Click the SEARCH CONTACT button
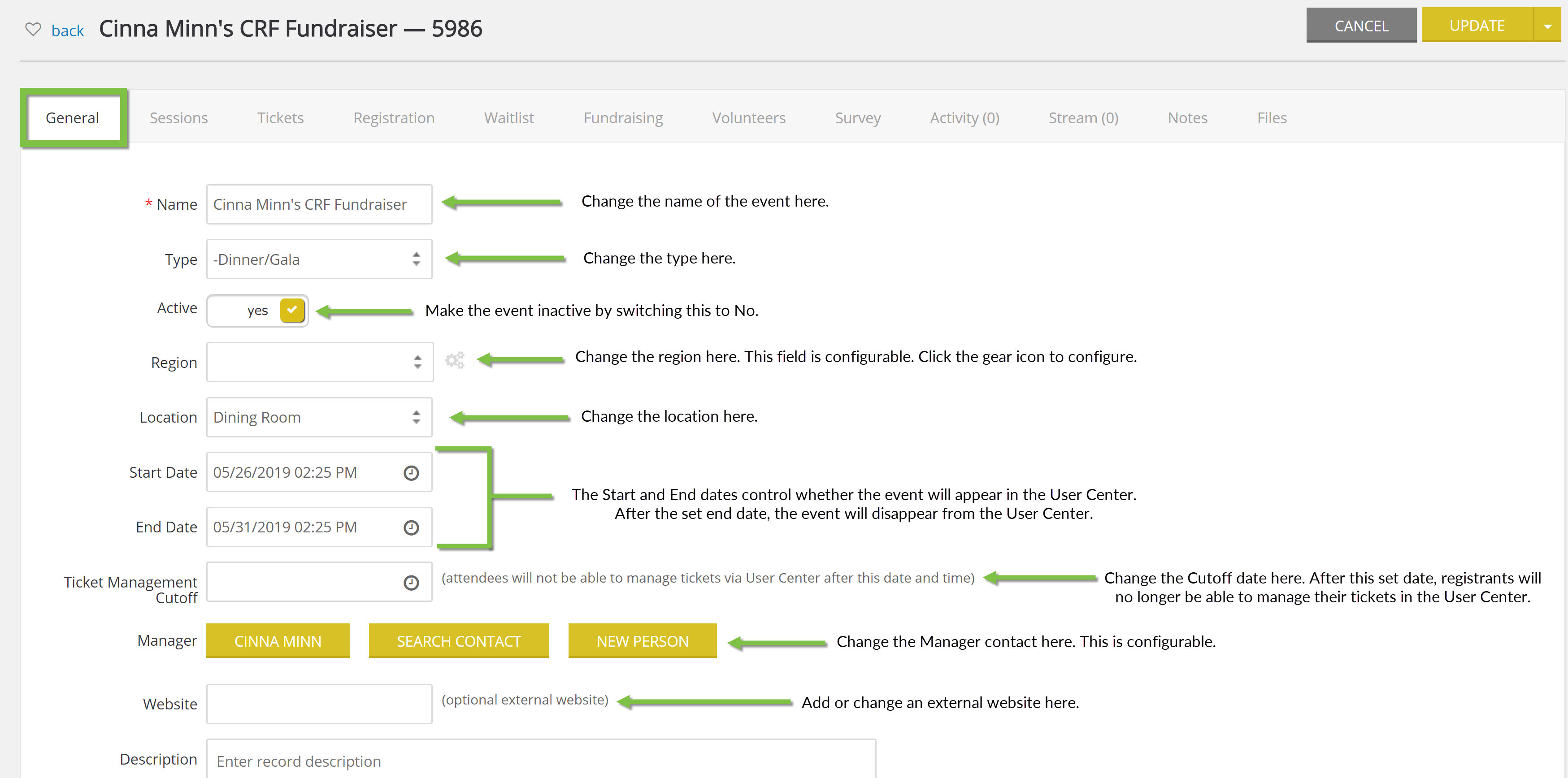The width and height of the screenshot is (1568, 778). 458,640
